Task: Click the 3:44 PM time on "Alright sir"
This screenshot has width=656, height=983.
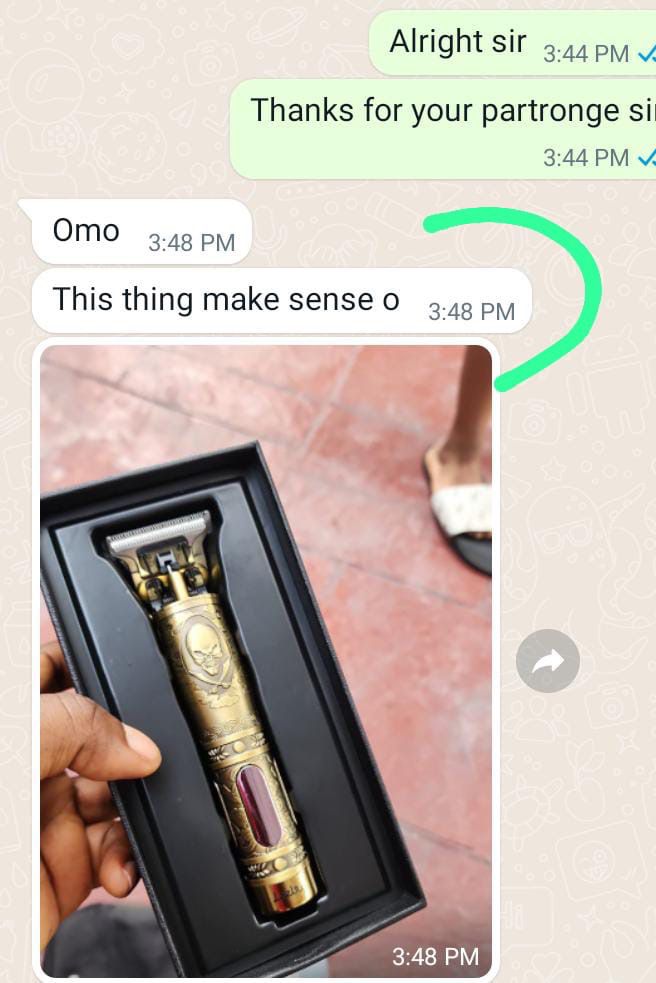Action: pyautogui.click(x=586, y=55)
